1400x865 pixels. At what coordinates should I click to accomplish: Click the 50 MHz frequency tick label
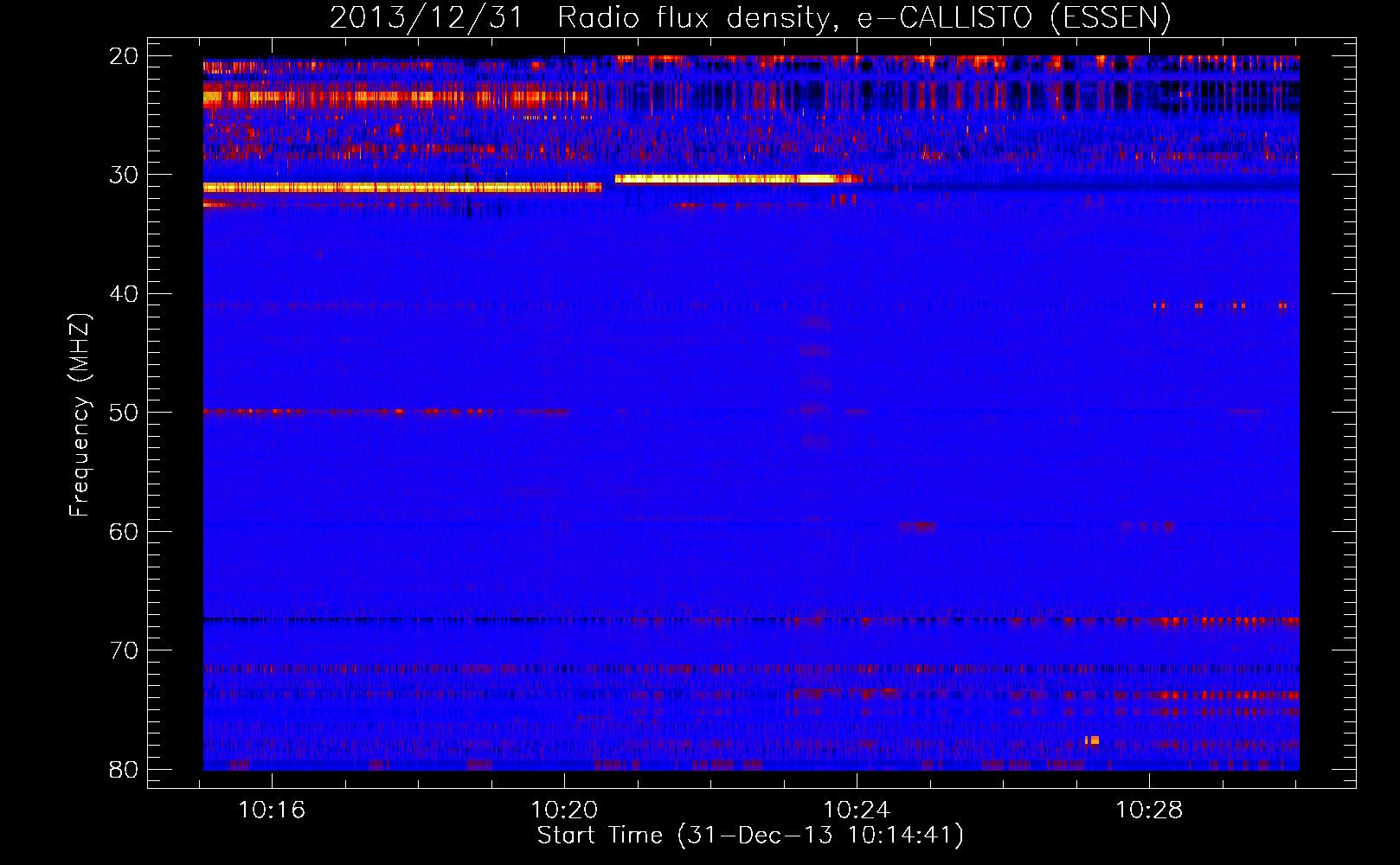coord(124,413)
